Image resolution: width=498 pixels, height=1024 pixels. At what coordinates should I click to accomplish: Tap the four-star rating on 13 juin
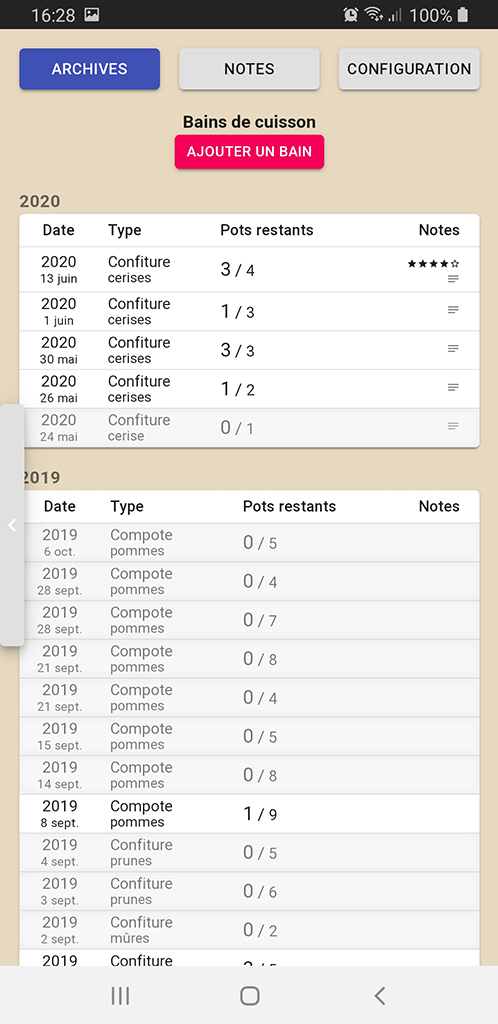(433, 264)
